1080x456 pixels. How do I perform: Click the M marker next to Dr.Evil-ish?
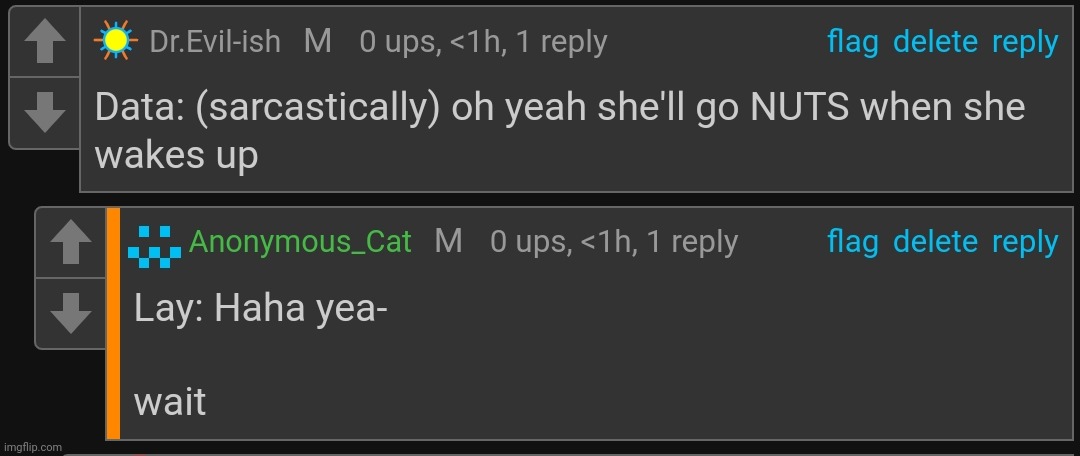317,41
